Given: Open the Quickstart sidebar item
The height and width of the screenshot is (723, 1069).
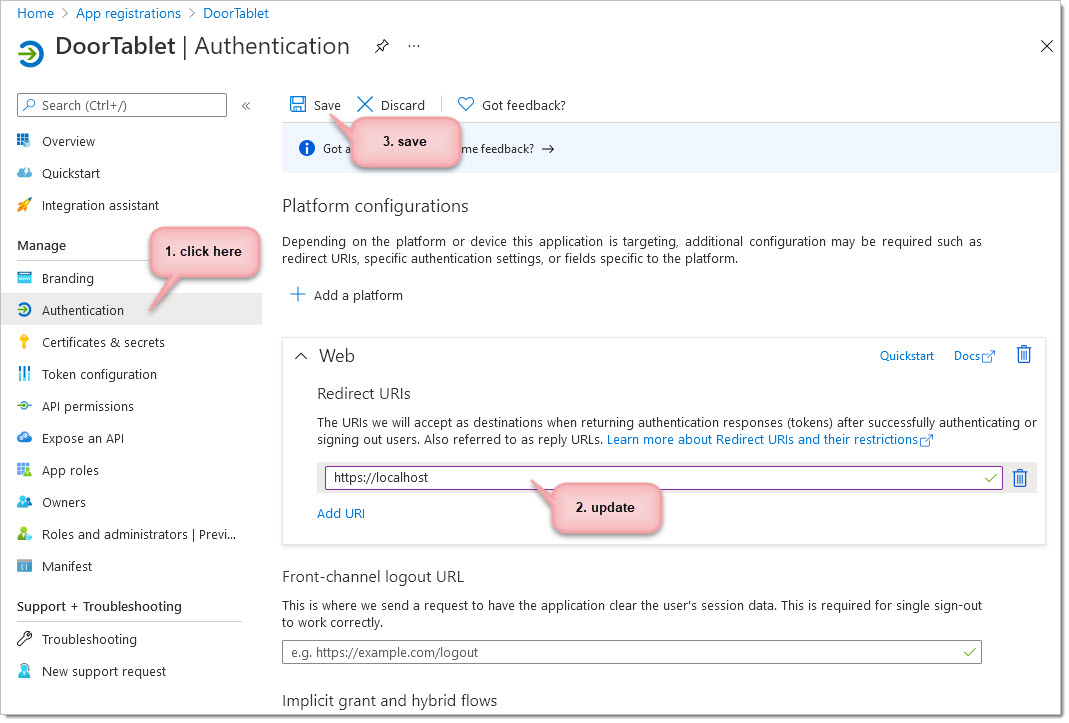Looking at the screenshot, I should 71,173.
